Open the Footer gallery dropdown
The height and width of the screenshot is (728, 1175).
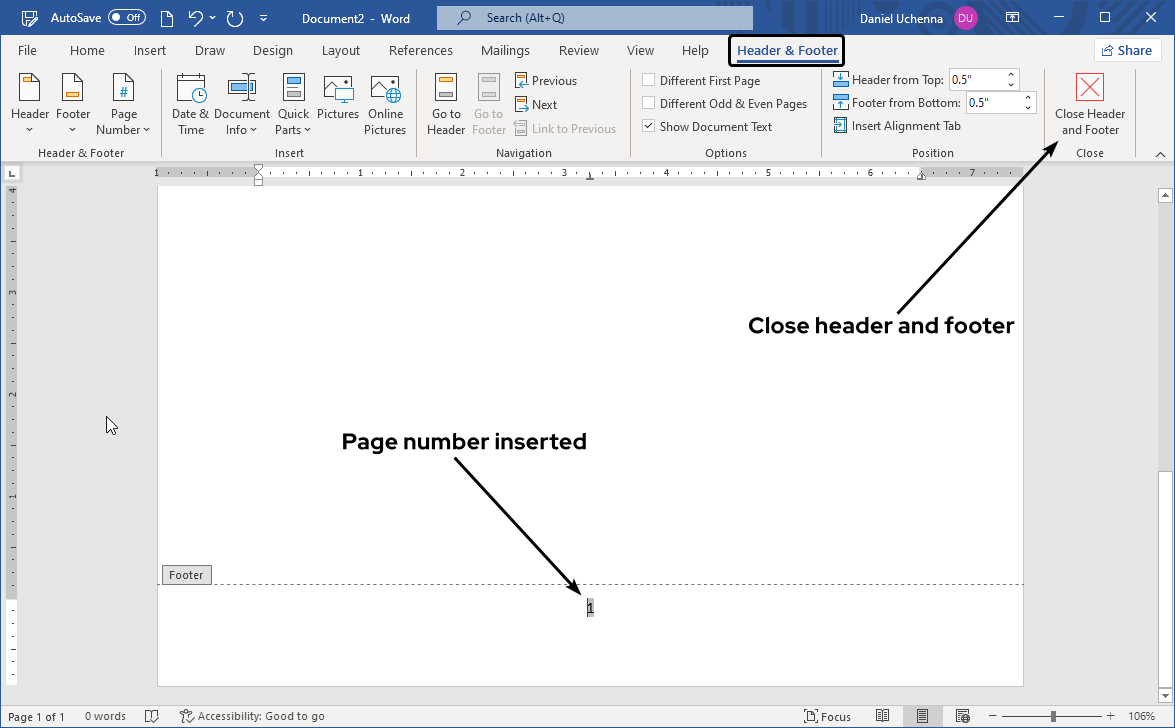(x=72, y=103)
